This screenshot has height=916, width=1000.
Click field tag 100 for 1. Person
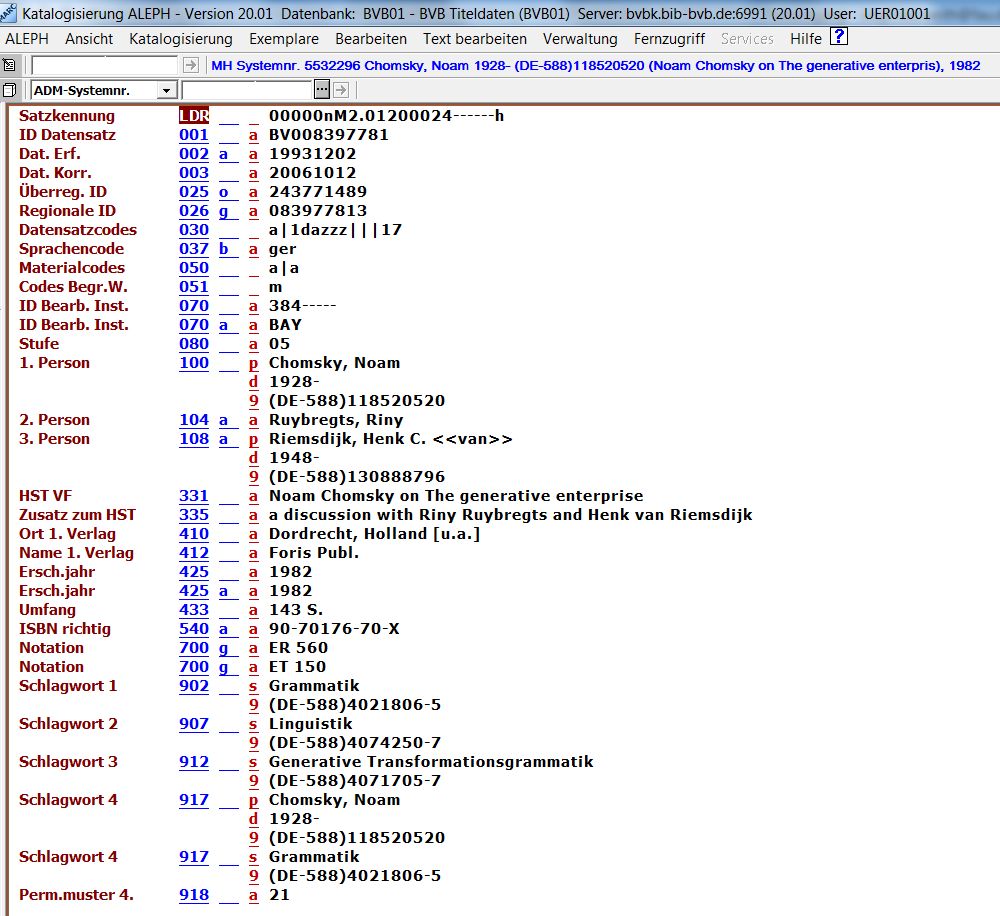click(194, 363)
